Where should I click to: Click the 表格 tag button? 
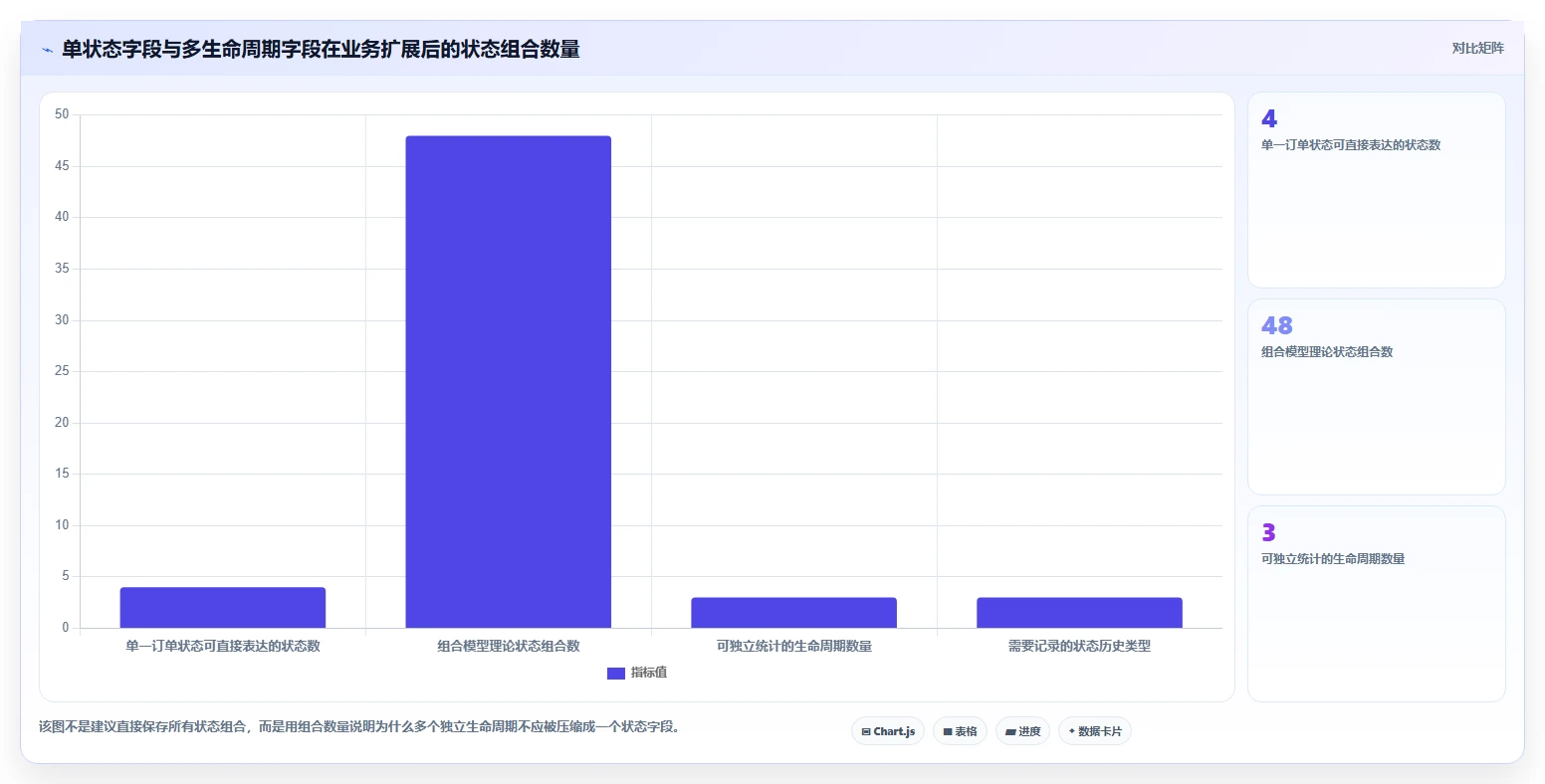[x=960, y=731]
